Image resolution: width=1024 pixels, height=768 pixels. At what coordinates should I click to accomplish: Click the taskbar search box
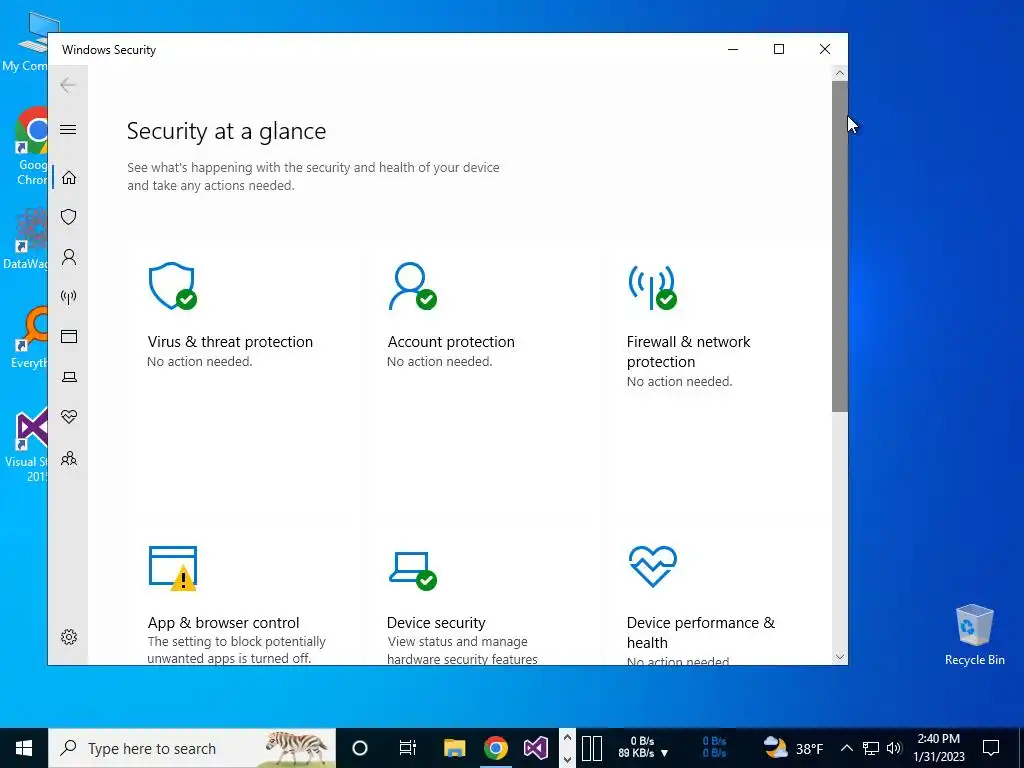click(x=192, y=748)
